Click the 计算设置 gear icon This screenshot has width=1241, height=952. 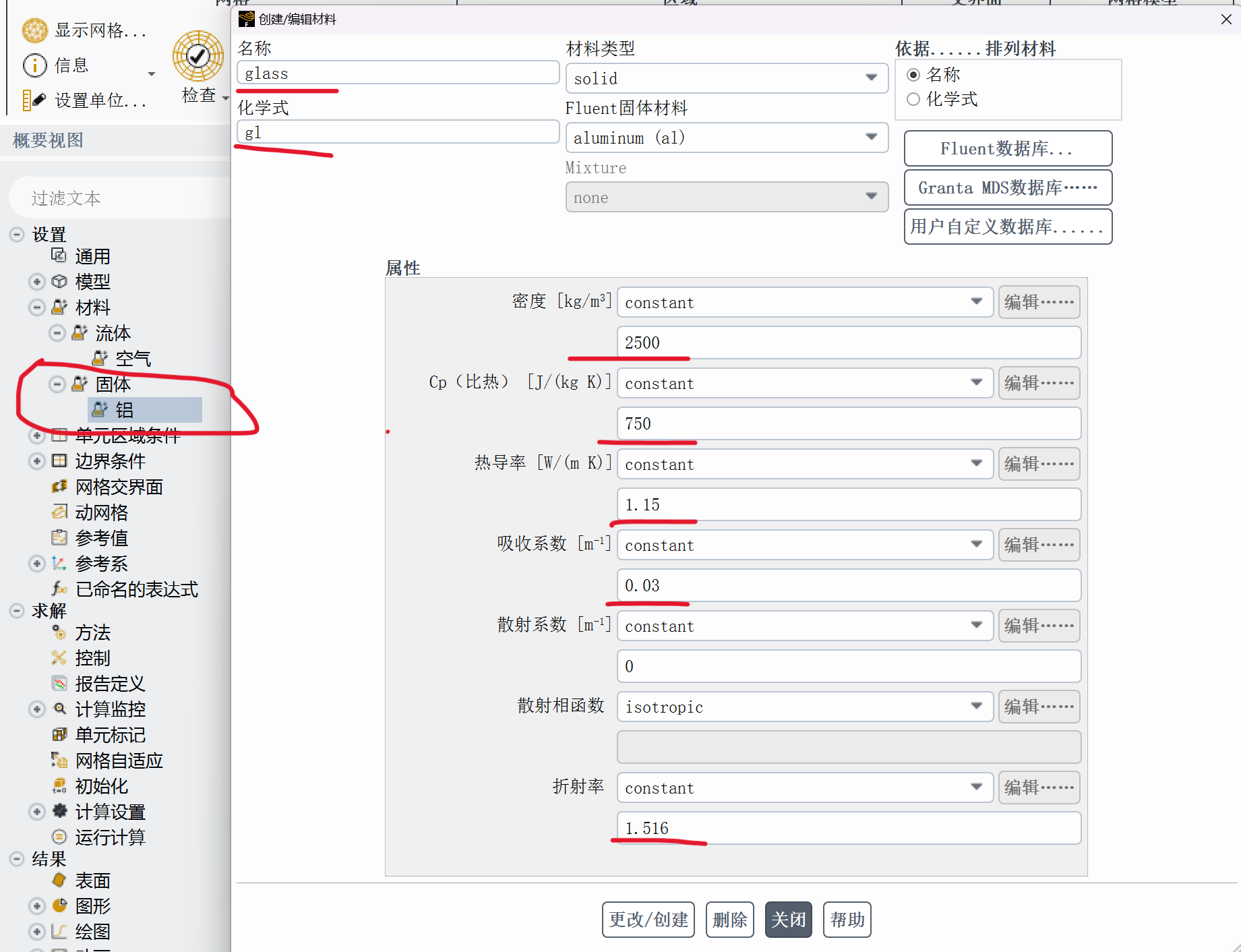[59, 811]
